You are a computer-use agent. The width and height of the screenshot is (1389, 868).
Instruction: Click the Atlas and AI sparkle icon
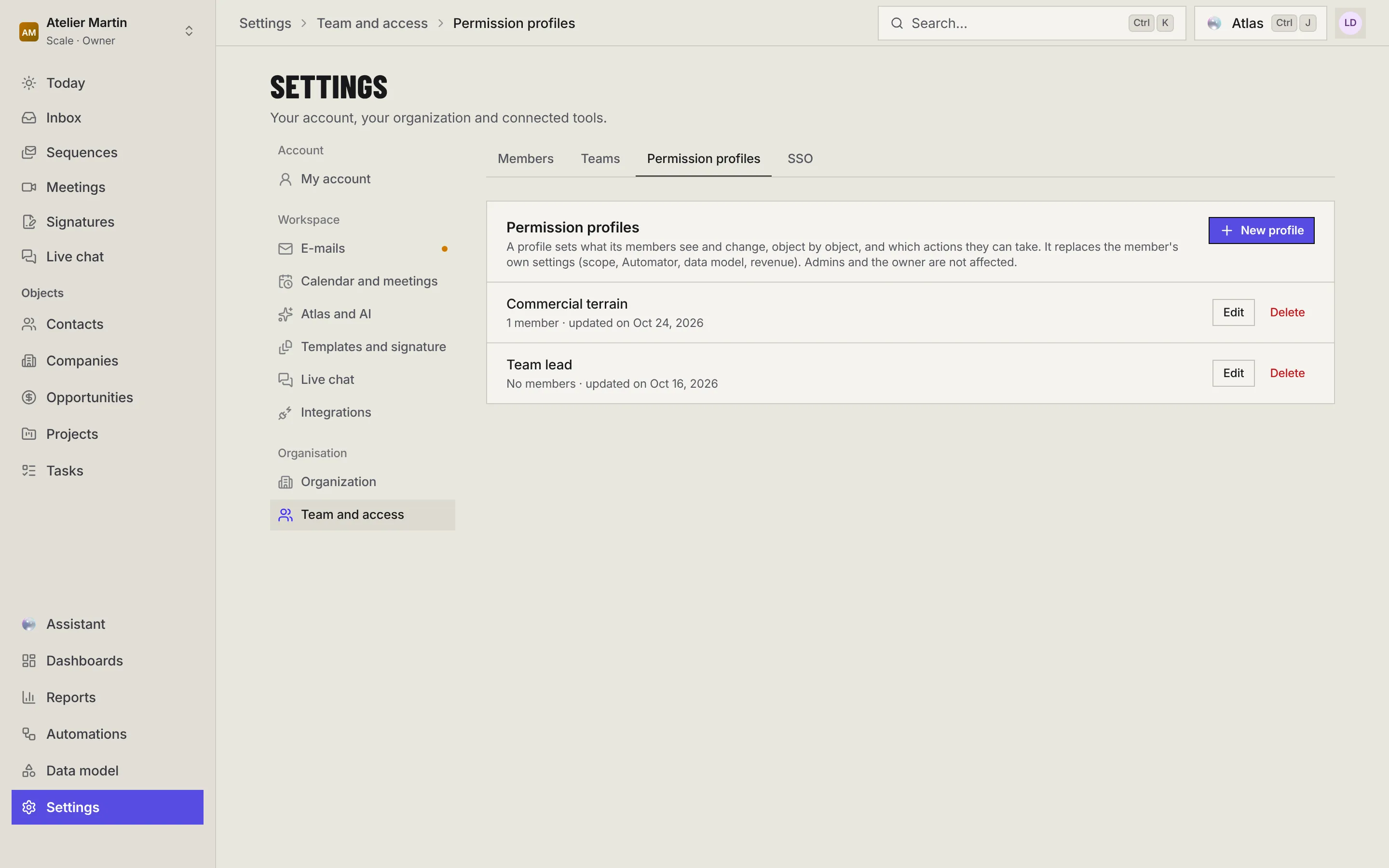click(285, 314)
